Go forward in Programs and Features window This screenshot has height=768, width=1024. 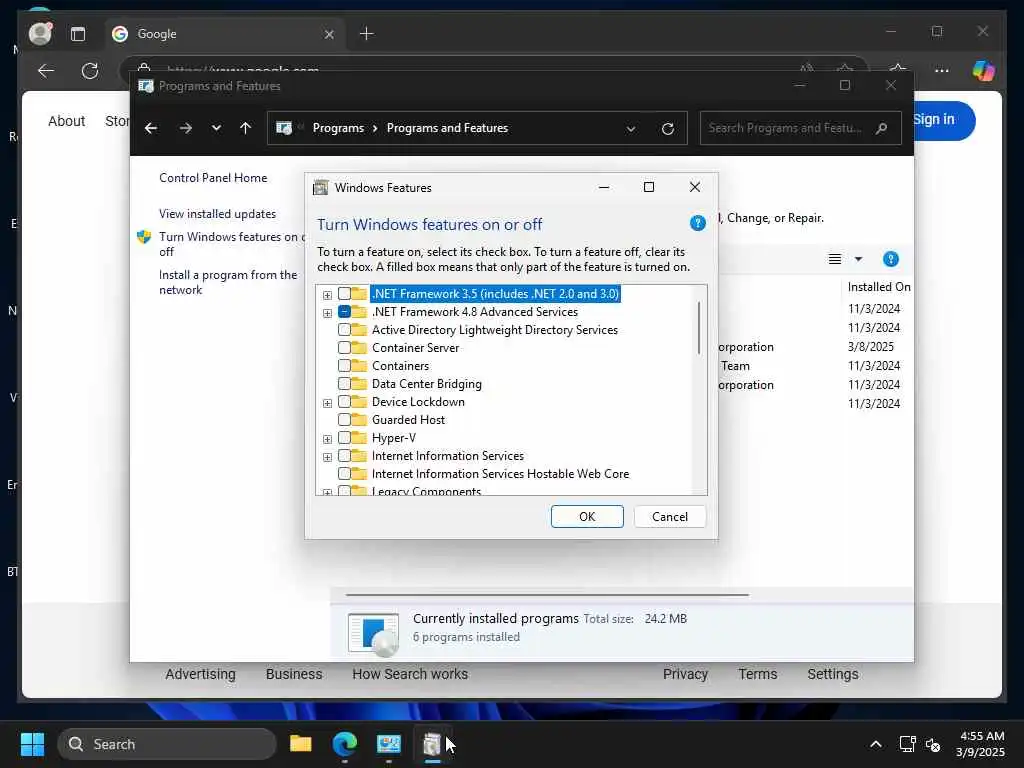(185, 128)
